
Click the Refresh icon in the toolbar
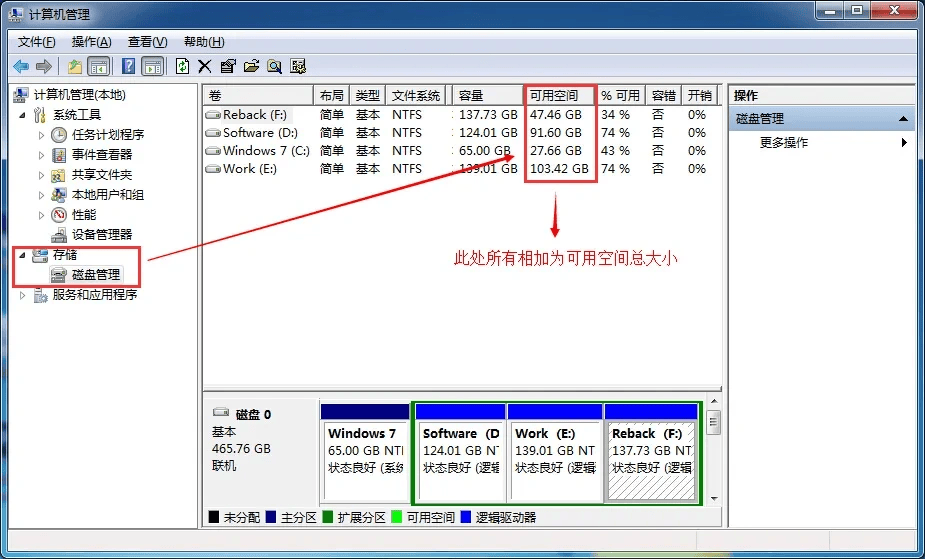pos(182,66)
